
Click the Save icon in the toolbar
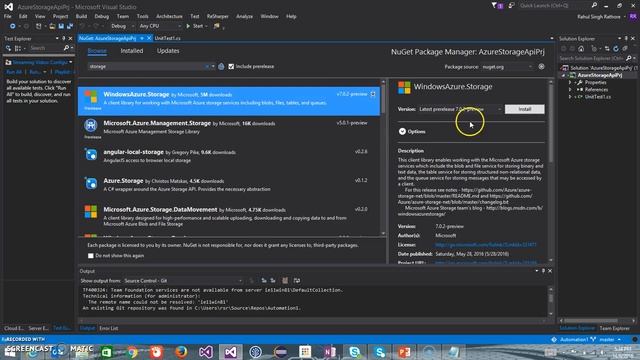[x=61, y=26]
